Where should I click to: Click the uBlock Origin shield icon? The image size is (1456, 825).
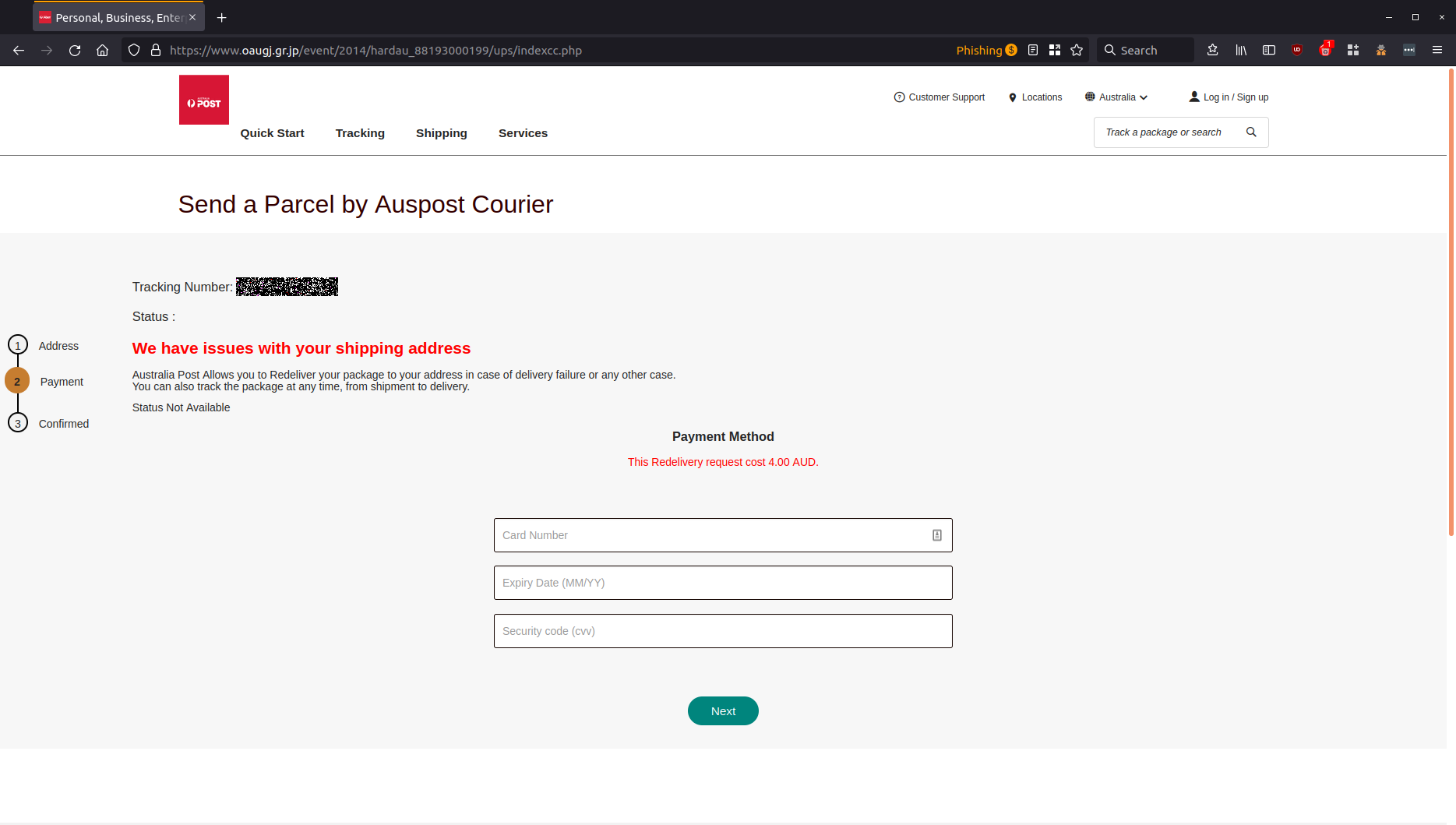click(x=1297, y=50)
